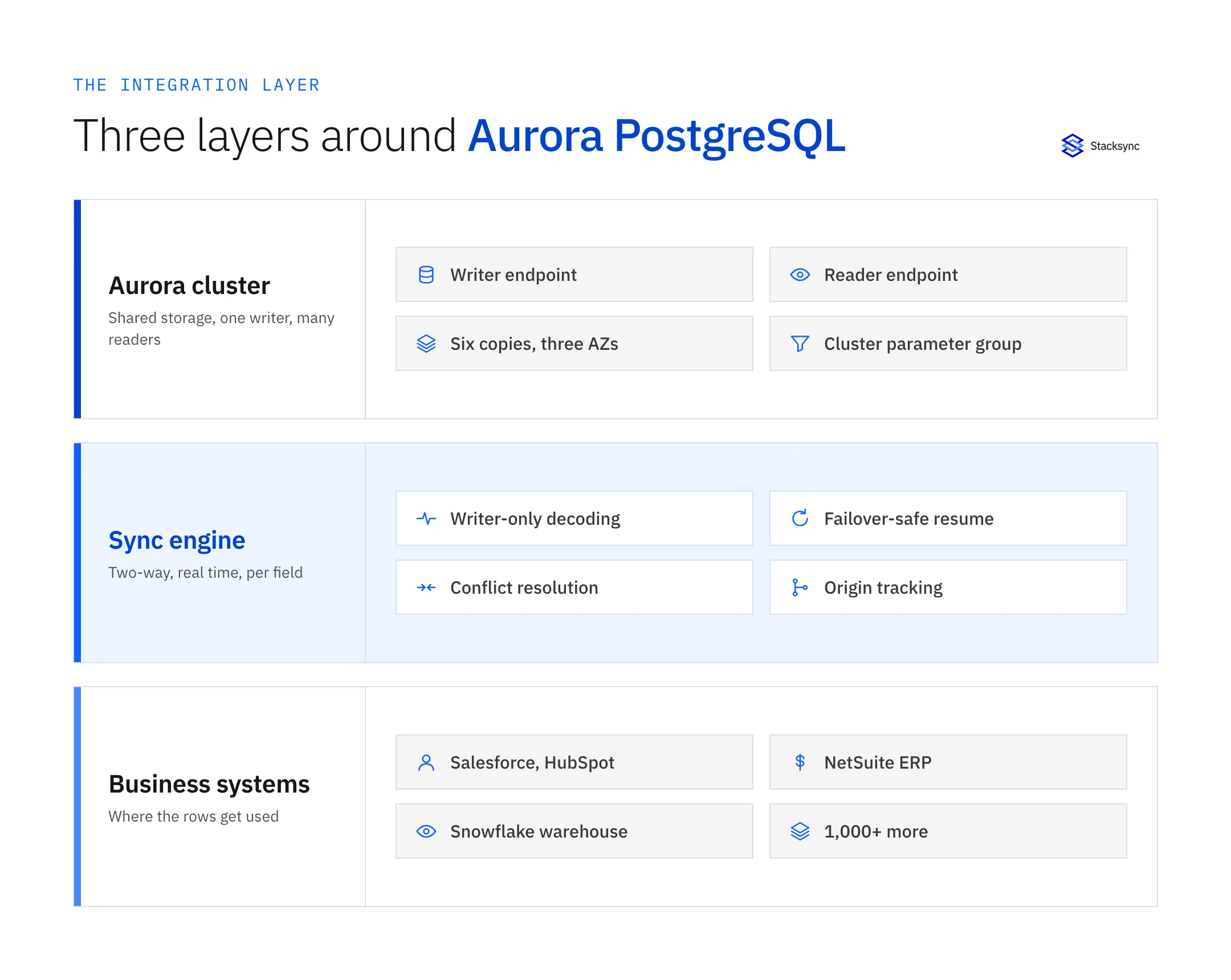Image resolution: width=1231 pixels, height=980 pixels.
Task: Select the 1,000+ more label
Action: [x=876, y=832]
